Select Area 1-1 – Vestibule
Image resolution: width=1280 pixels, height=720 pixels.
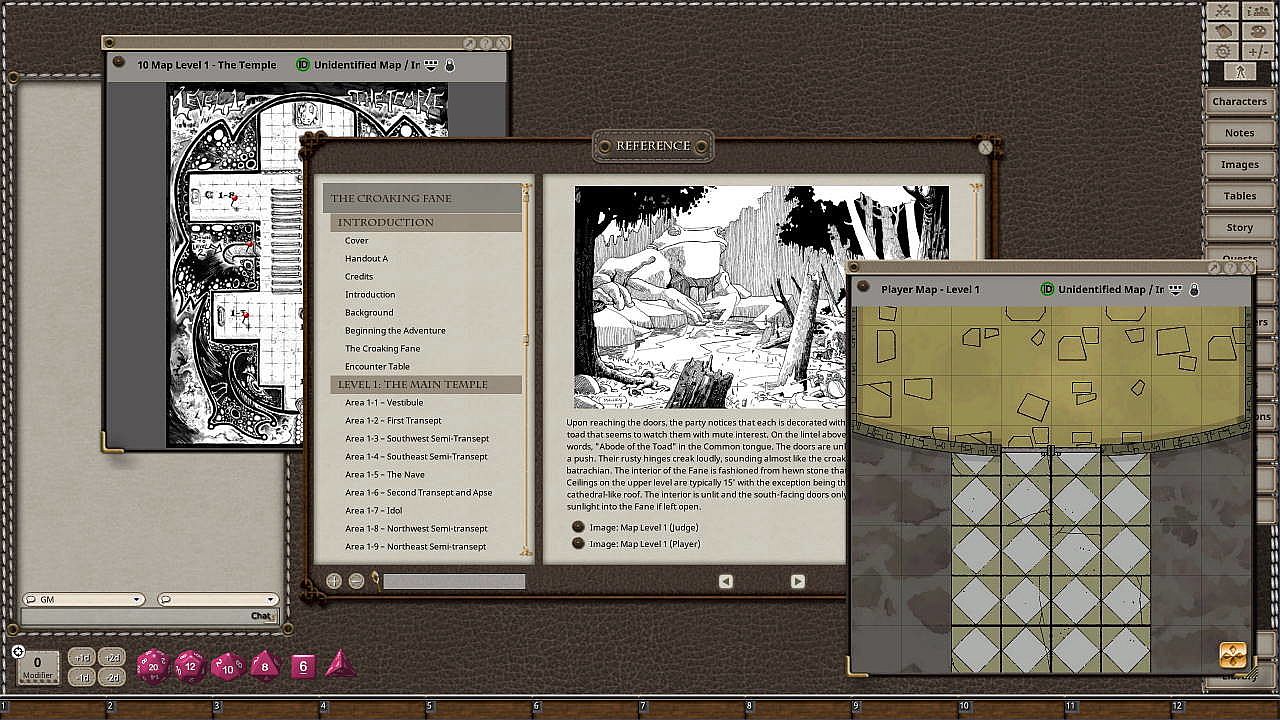point(384,403)
